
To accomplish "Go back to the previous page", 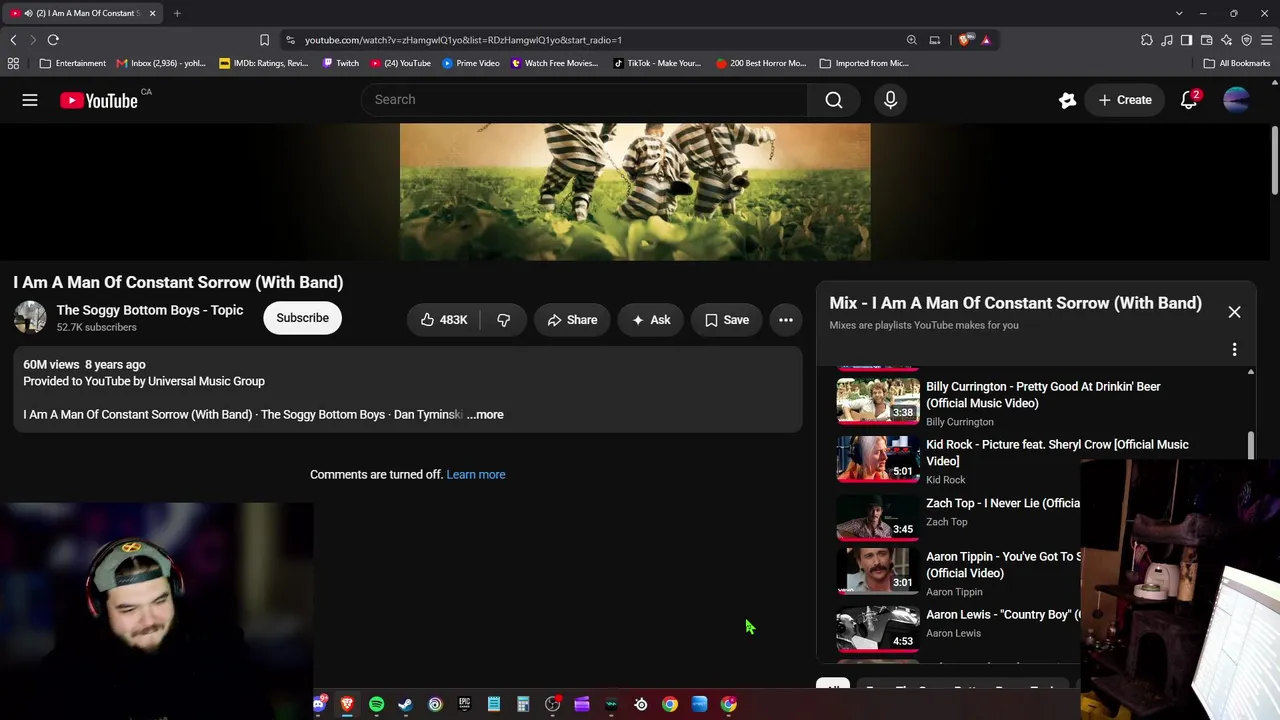I will click(x=13, y=40).
